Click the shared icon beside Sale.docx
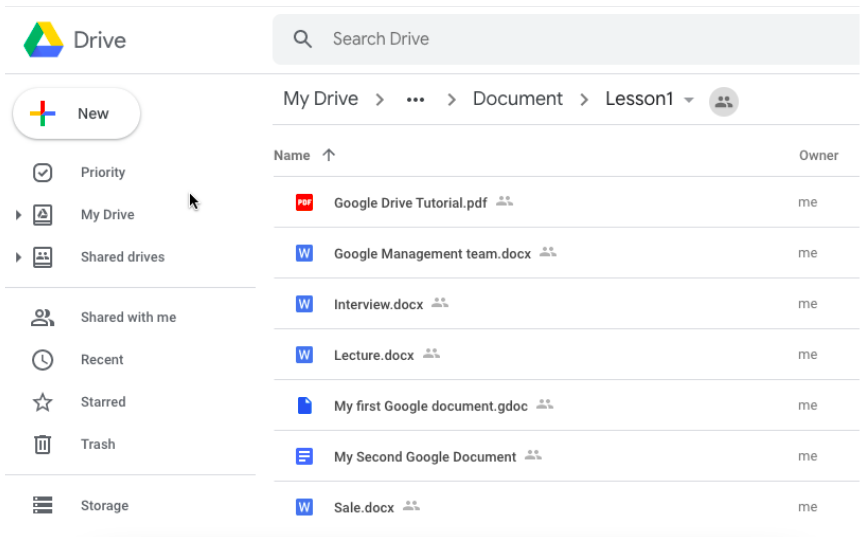 tap(411, 506)
